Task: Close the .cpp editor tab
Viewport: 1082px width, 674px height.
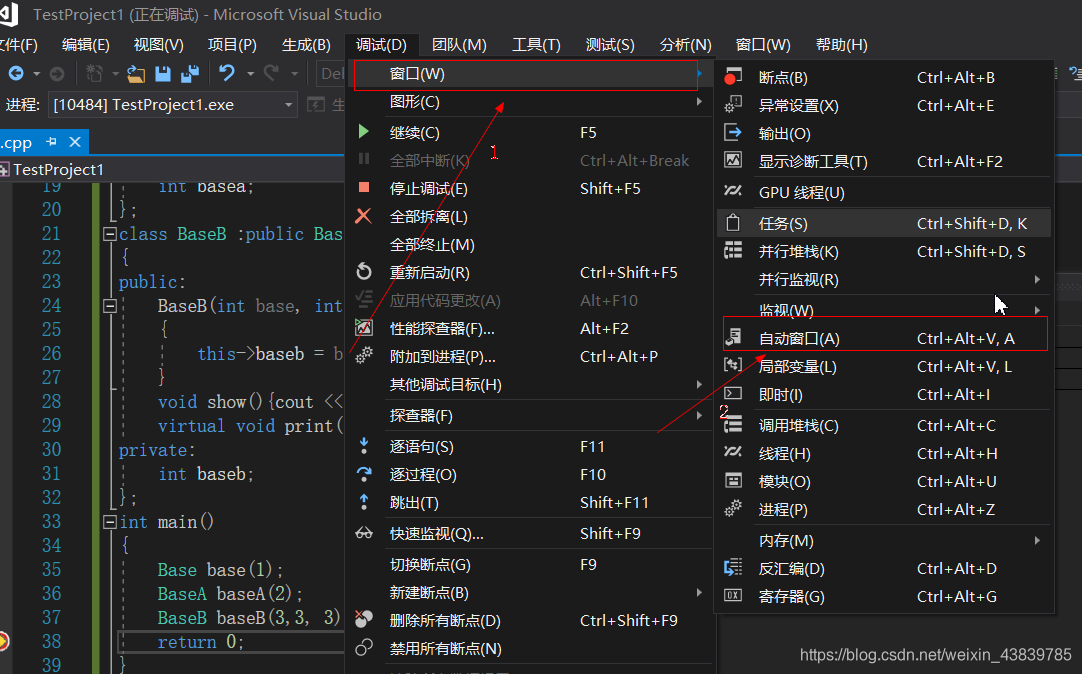Action: [75, 141]
